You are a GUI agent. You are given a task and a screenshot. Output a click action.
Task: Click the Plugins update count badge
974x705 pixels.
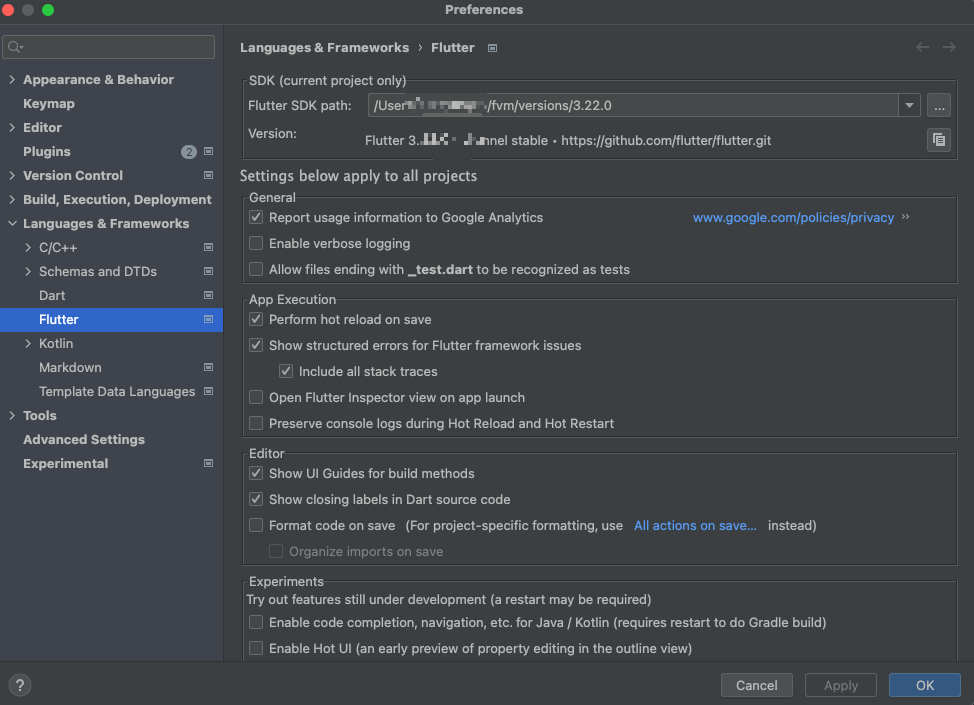tap(189, 152)
